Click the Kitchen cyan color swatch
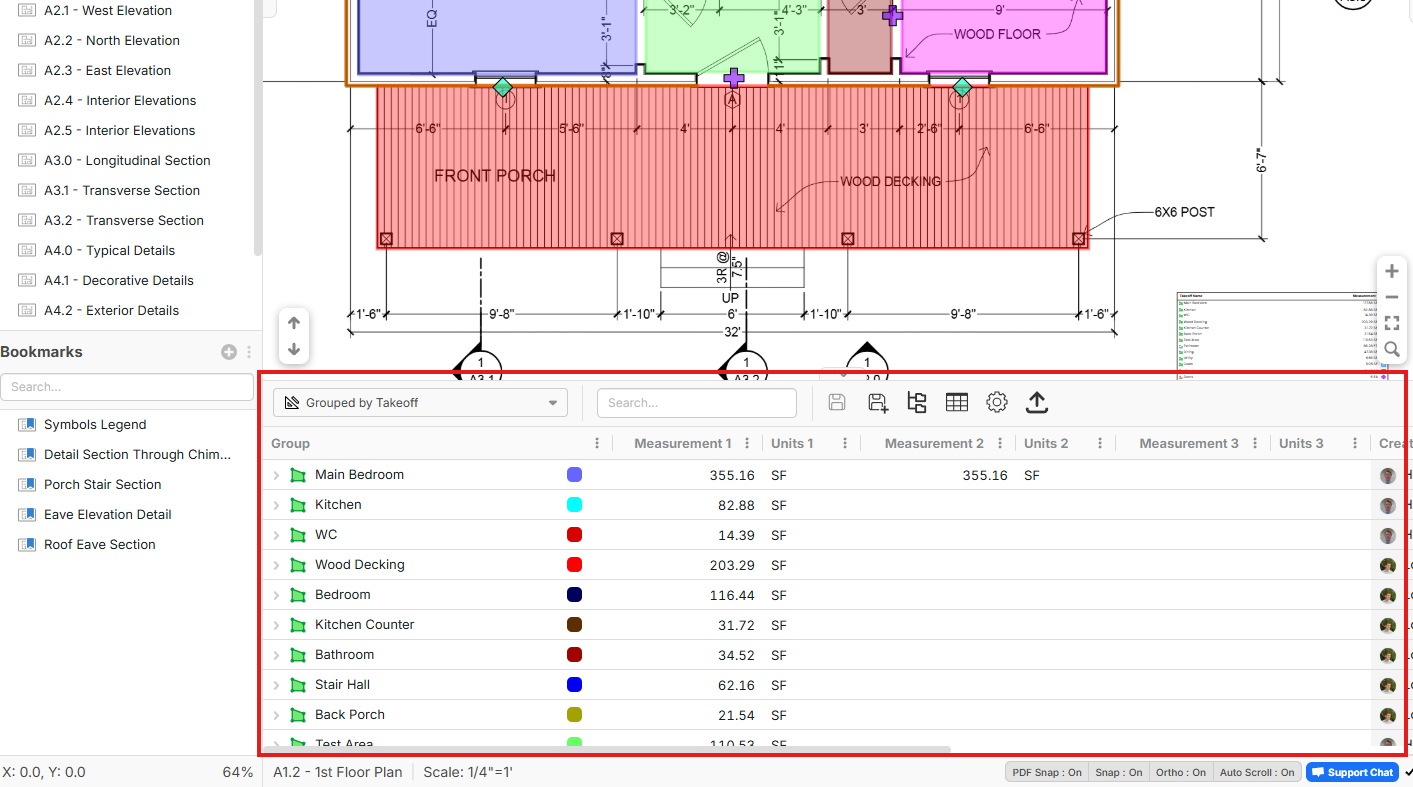The height and width of the screenshot is (787, 1413). [574, 505]
